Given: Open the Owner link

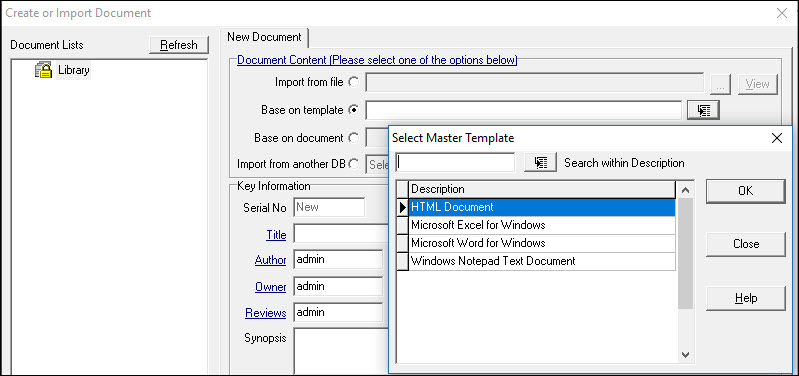Looking at the screenshot, I should (x=271, y=286).
